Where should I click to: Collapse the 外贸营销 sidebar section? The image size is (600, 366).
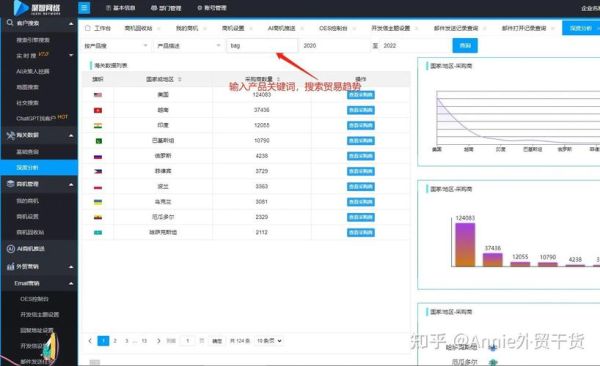71,267
